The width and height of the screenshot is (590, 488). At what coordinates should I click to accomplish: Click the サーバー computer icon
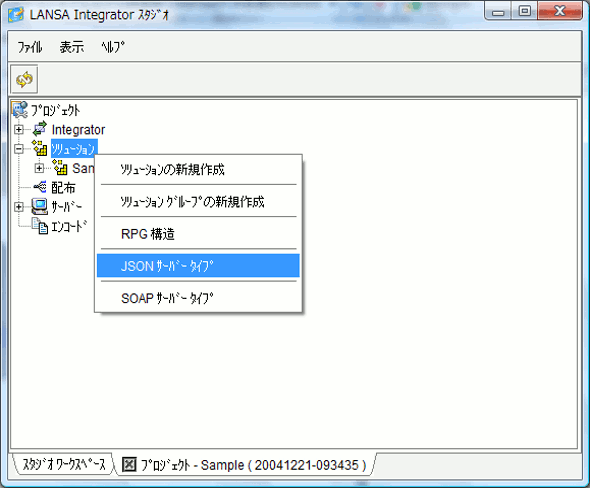coord(40,206)
